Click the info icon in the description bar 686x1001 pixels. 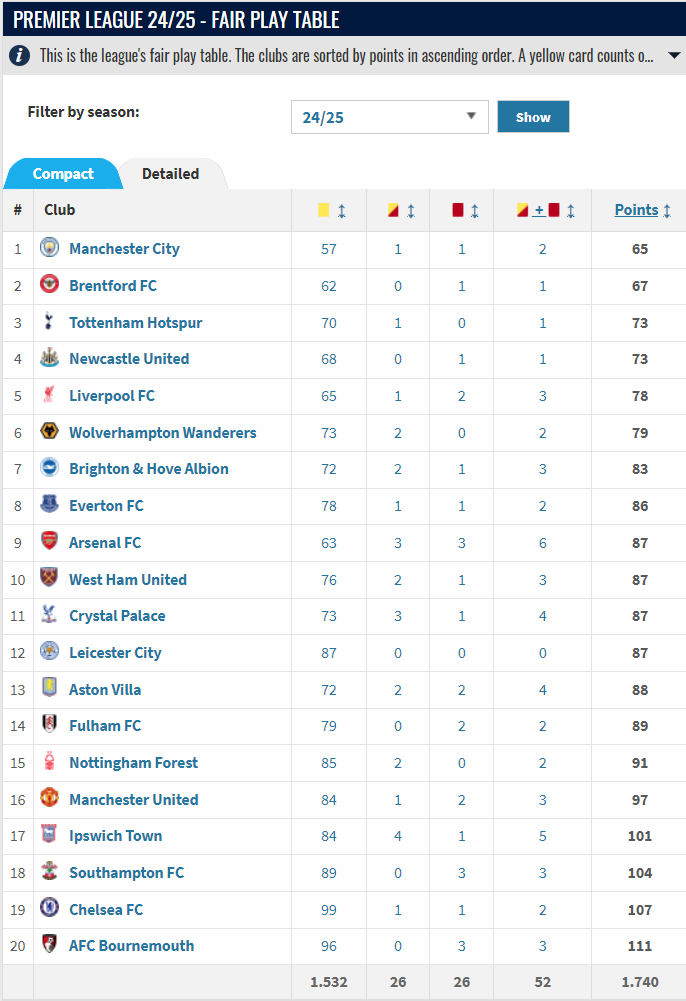click(x=20, y=56)
